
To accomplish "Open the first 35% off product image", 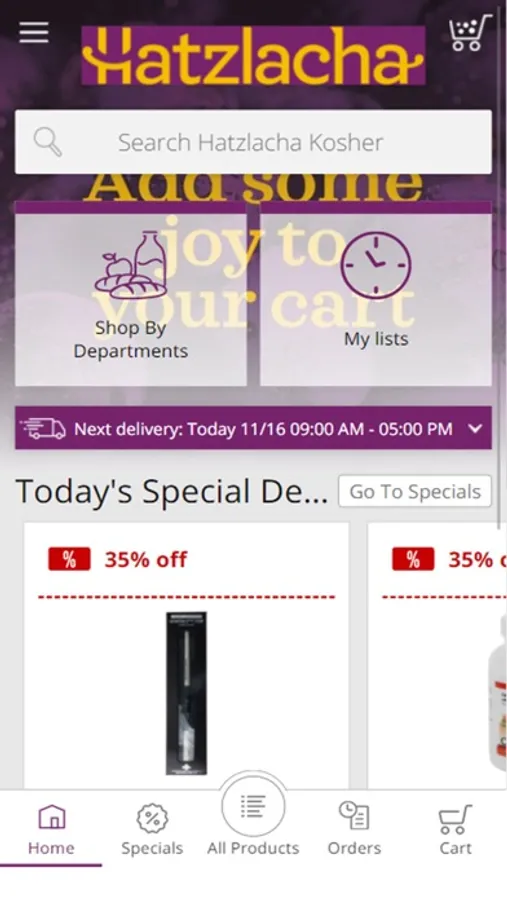I will pyautogui.click(x=187, y=693).
